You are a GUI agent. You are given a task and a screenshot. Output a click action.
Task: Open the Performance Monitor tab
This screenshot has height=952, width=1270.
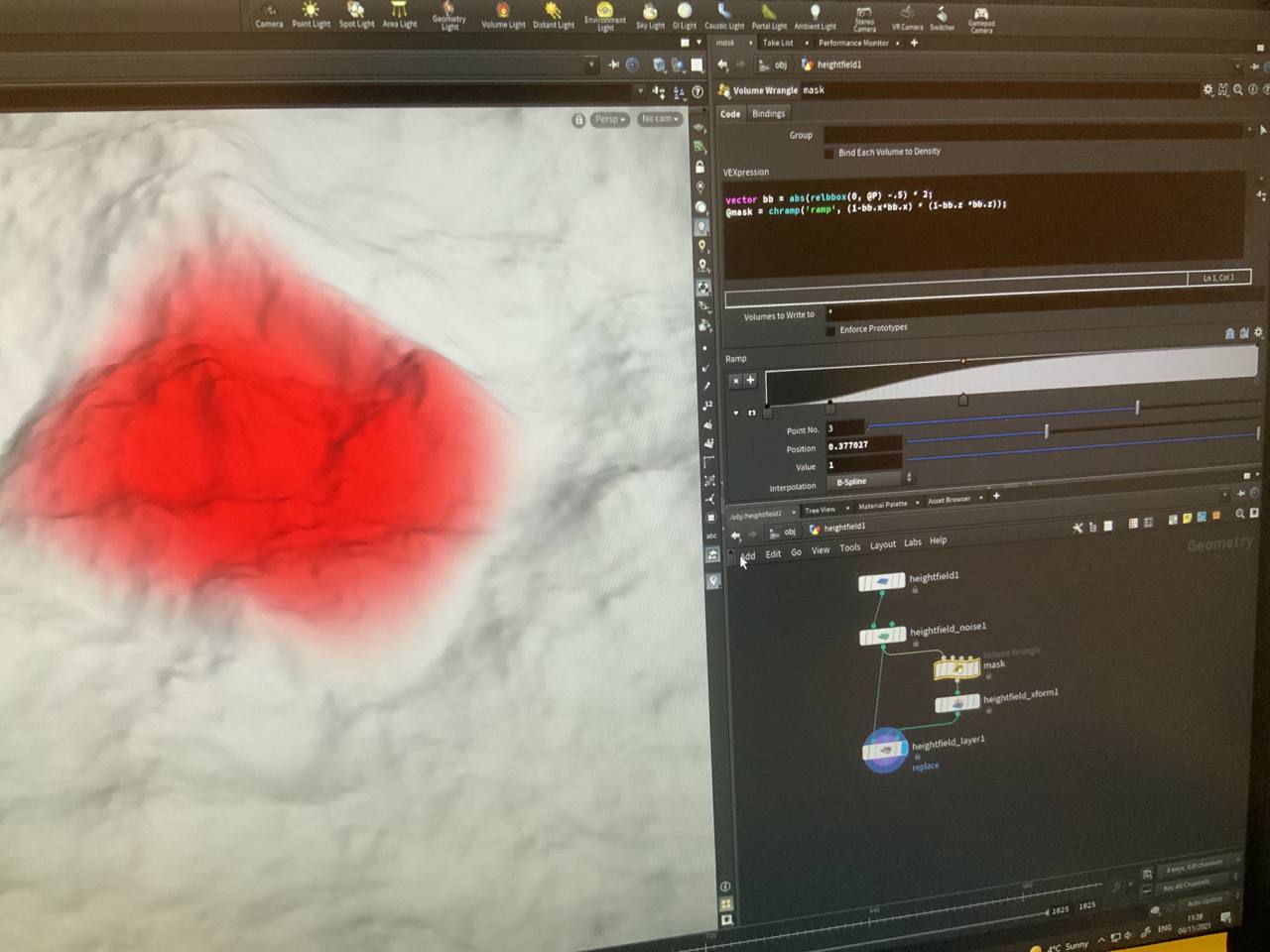tap(853, 43)
